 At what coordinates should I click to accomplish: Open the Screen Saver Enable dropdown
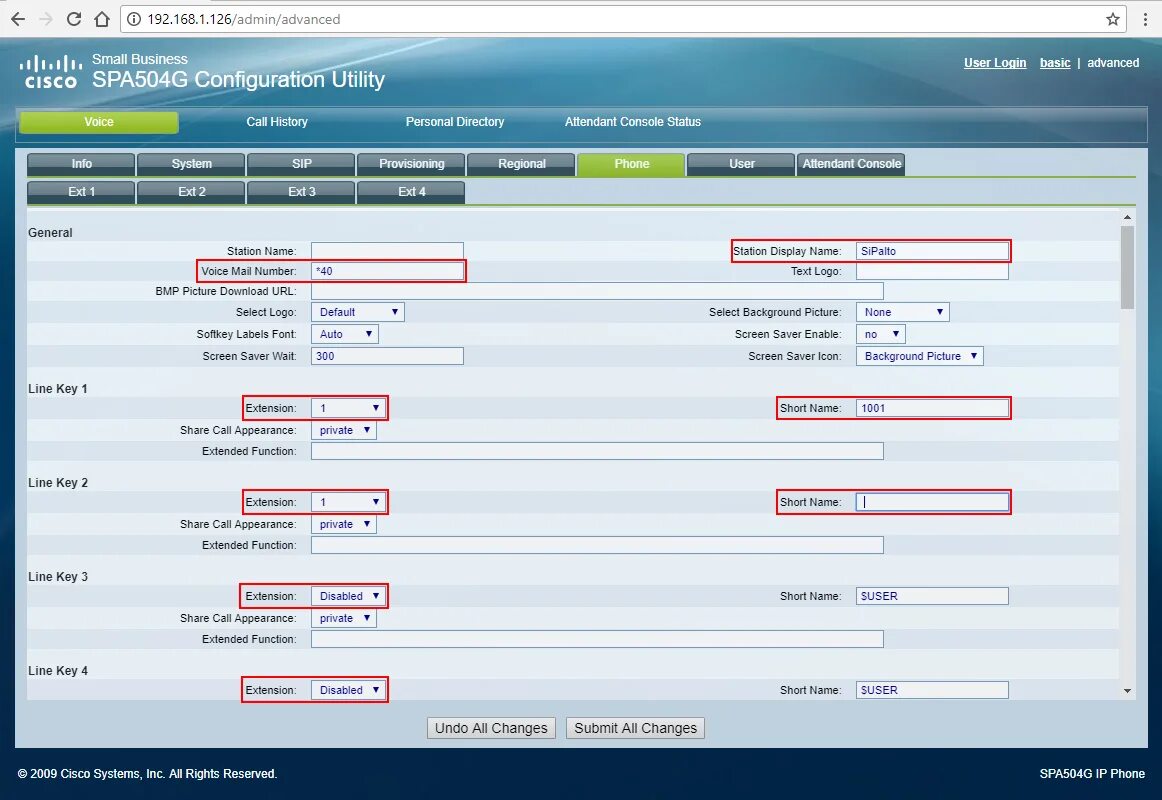coord(880,335)
